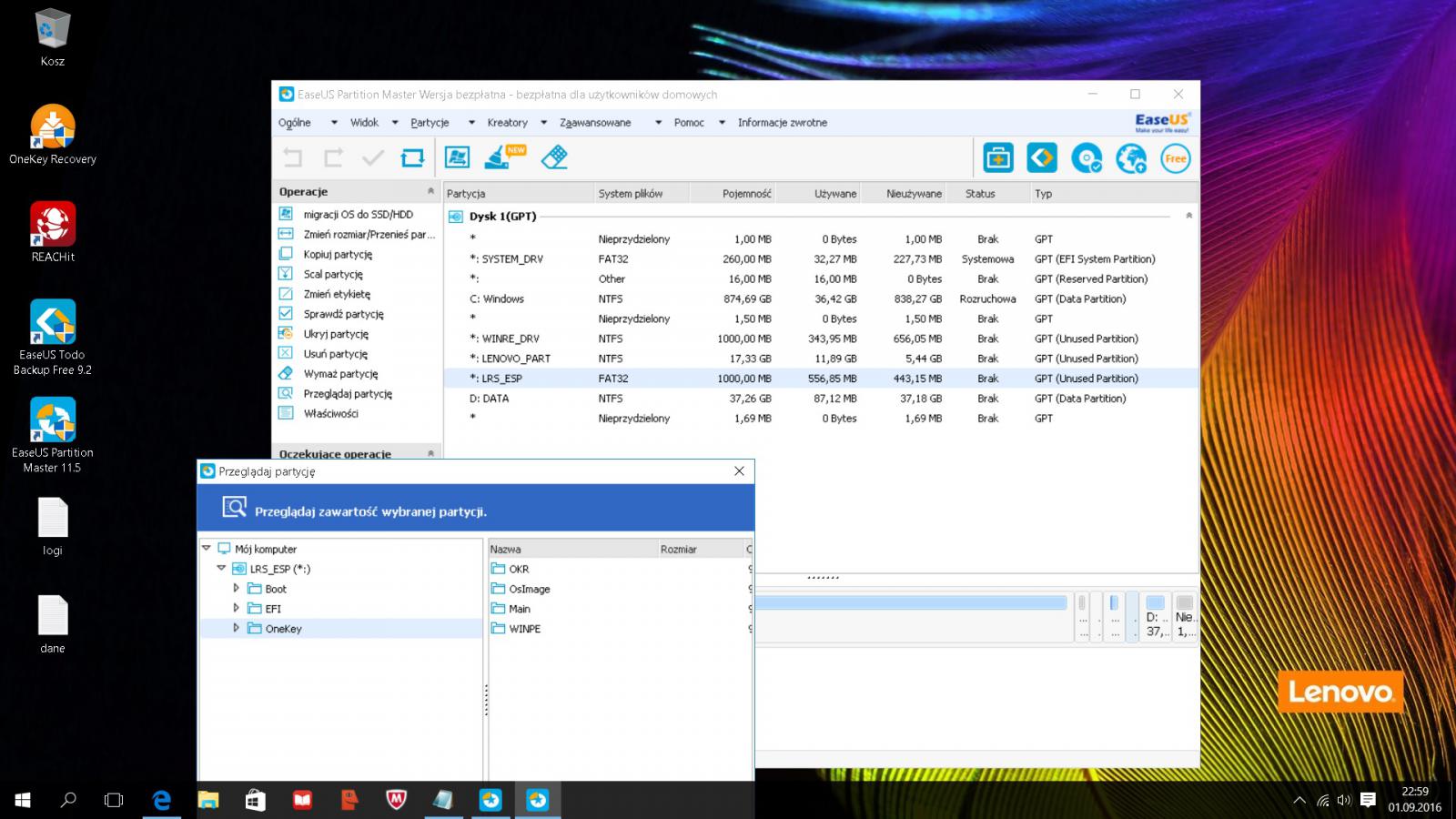This screenshot has width=1456, height=819.
Task: Open EaseUS Todo Backup desktop shortcut
Action: click(x=53, y=338)
